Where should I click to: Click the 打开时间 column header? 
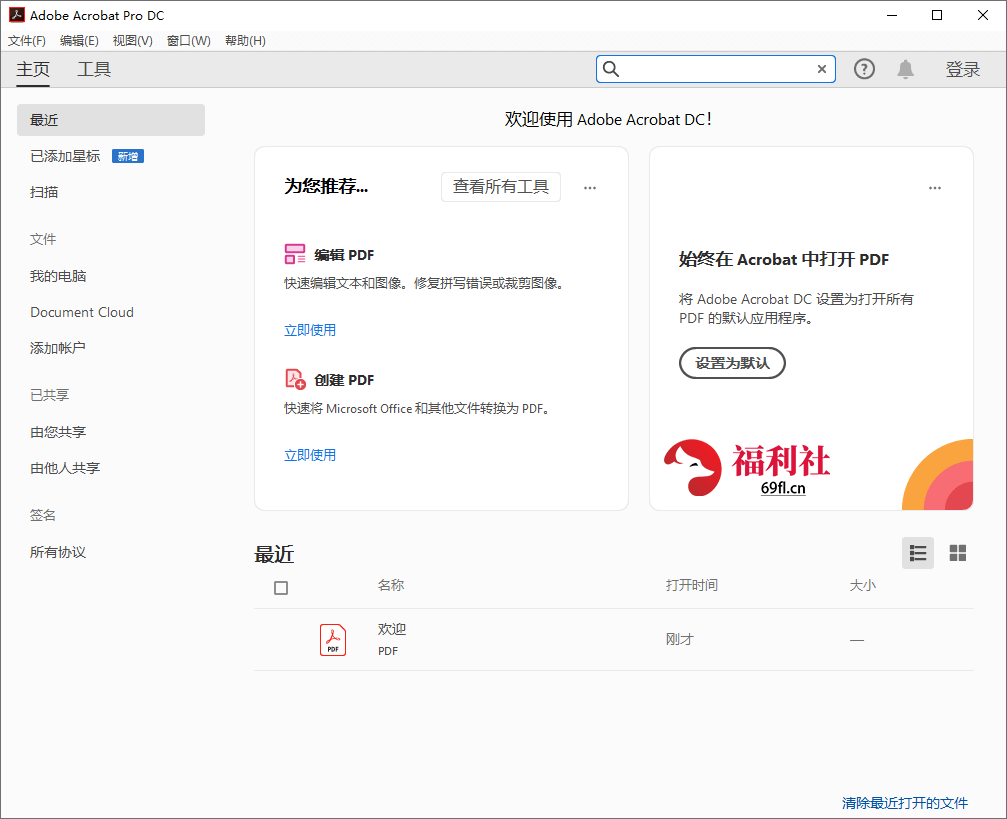692,585
